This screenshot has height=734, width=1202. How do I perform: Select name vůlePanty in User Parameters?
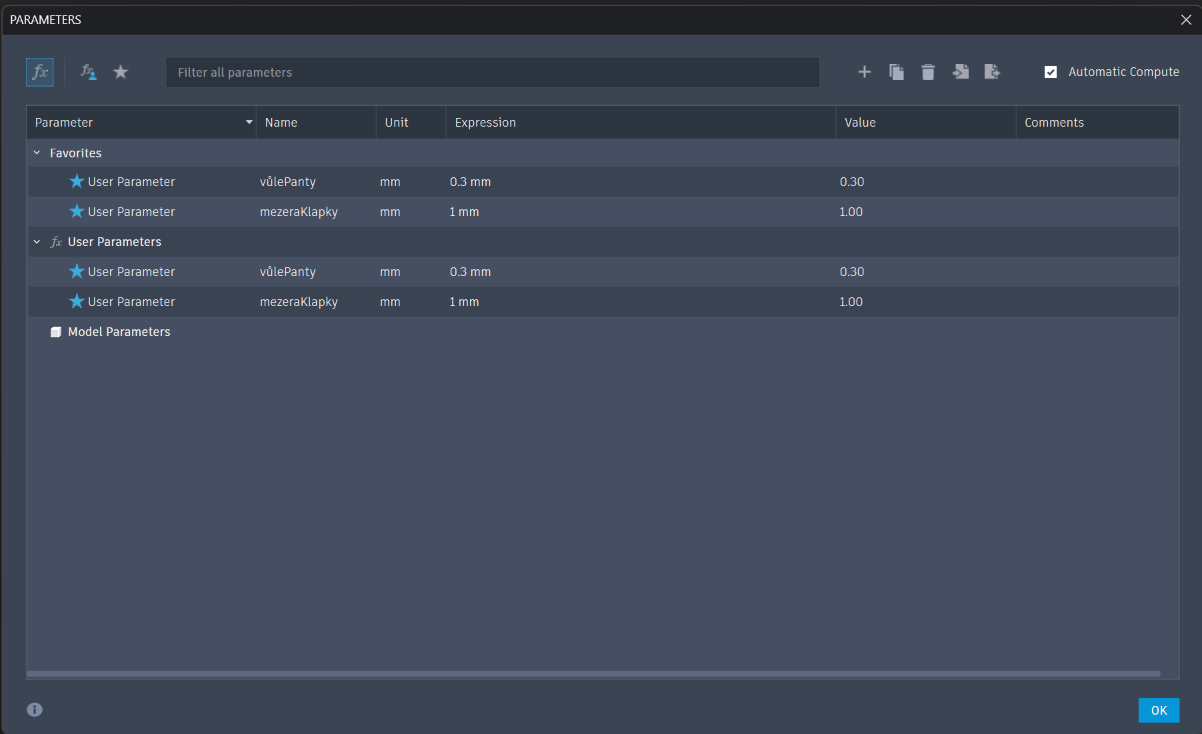point(288,272)
